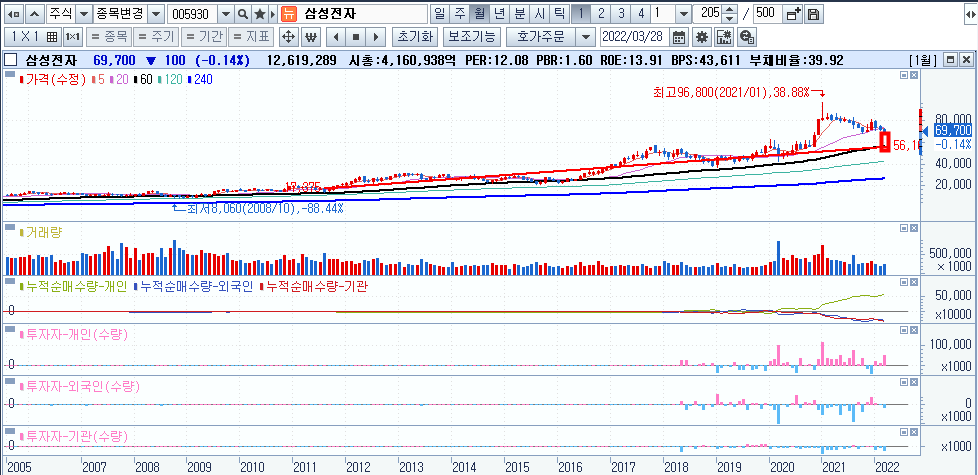
Task: Switch chart period to 주 (weekly)
Action: (x=460, y=14)
